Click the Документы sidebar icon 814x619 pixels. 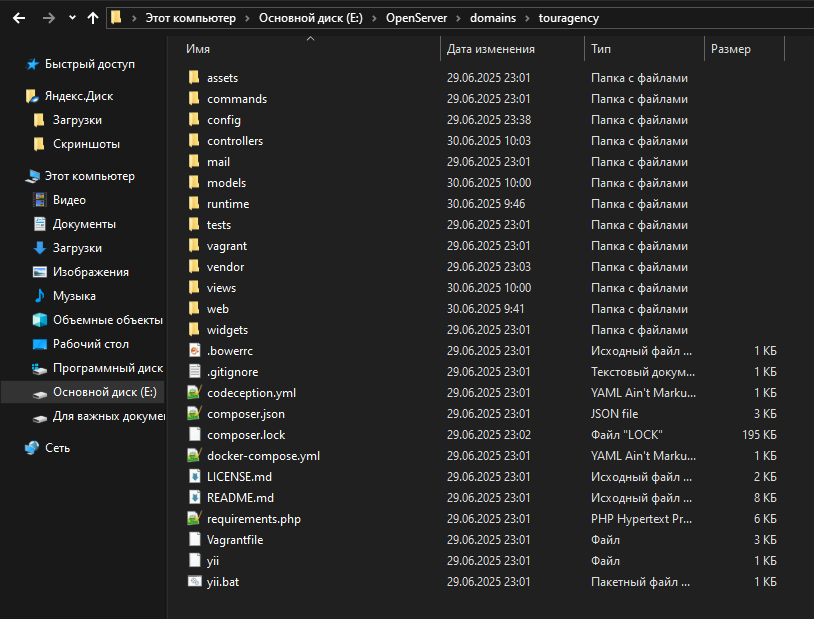(39, 224)
